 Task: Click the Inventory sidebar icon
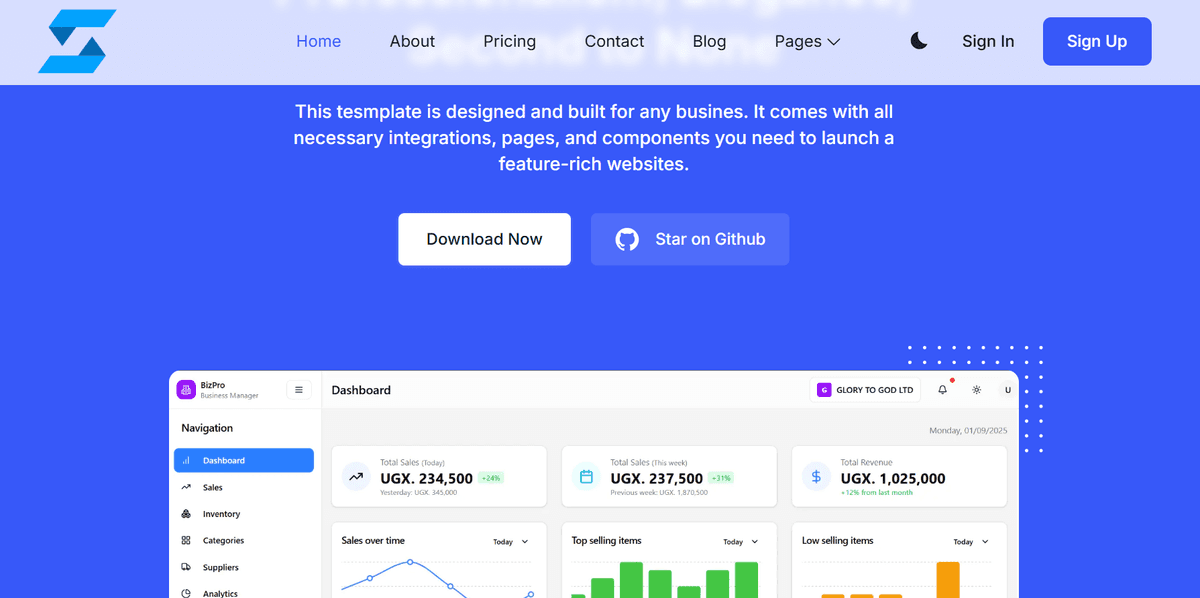pyautogui.click(x=186, y=514)
